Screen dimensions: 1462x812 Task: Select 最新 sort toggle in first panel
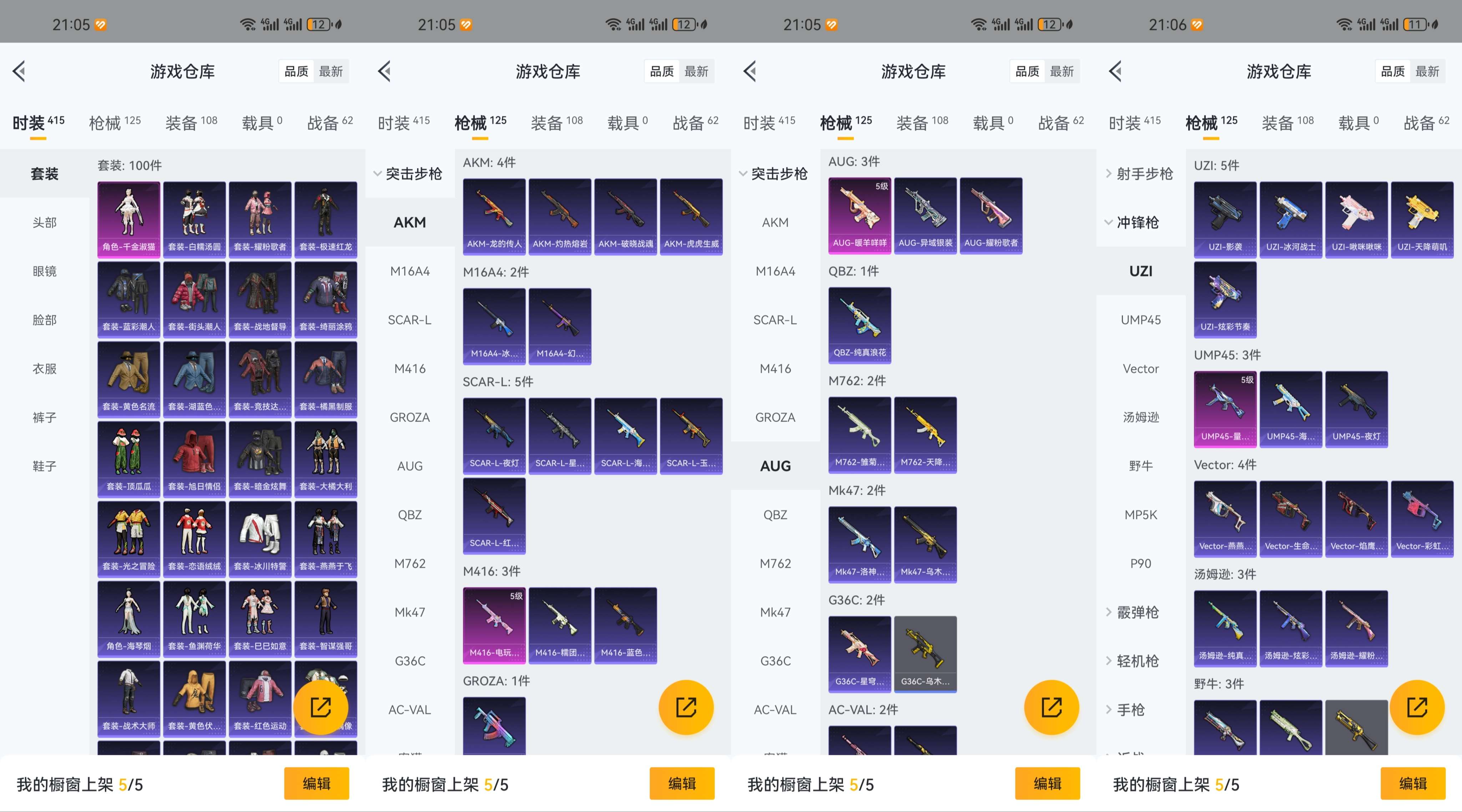[x=331, y=71]
